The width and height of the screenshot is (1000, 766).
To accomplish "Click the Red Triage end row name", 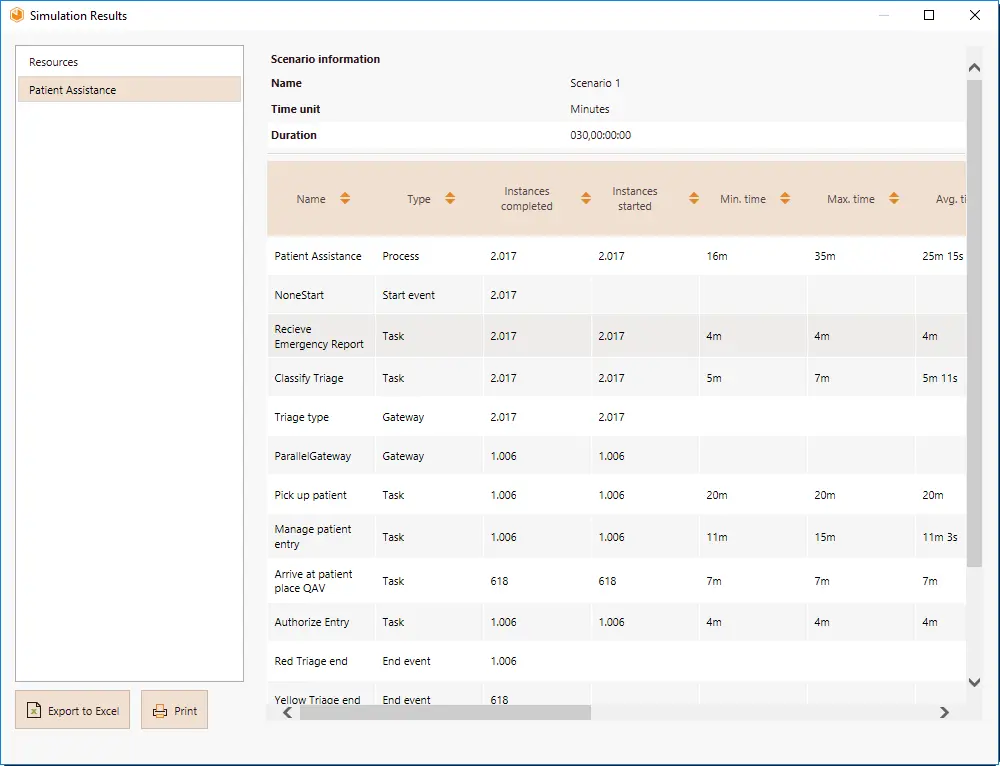I will (x=311, y=661).
